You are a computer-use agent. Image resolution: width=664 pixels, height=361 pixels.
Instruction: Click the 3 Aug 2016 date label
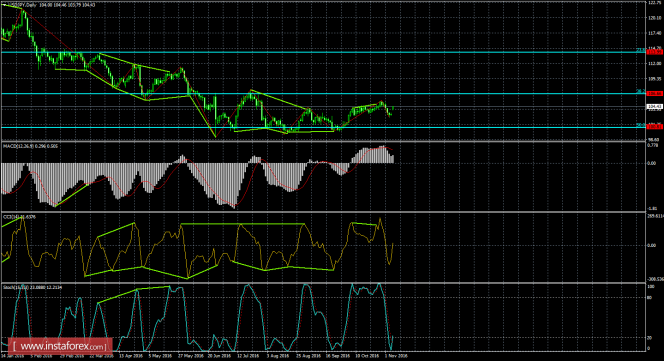click(x=278, y=356)
